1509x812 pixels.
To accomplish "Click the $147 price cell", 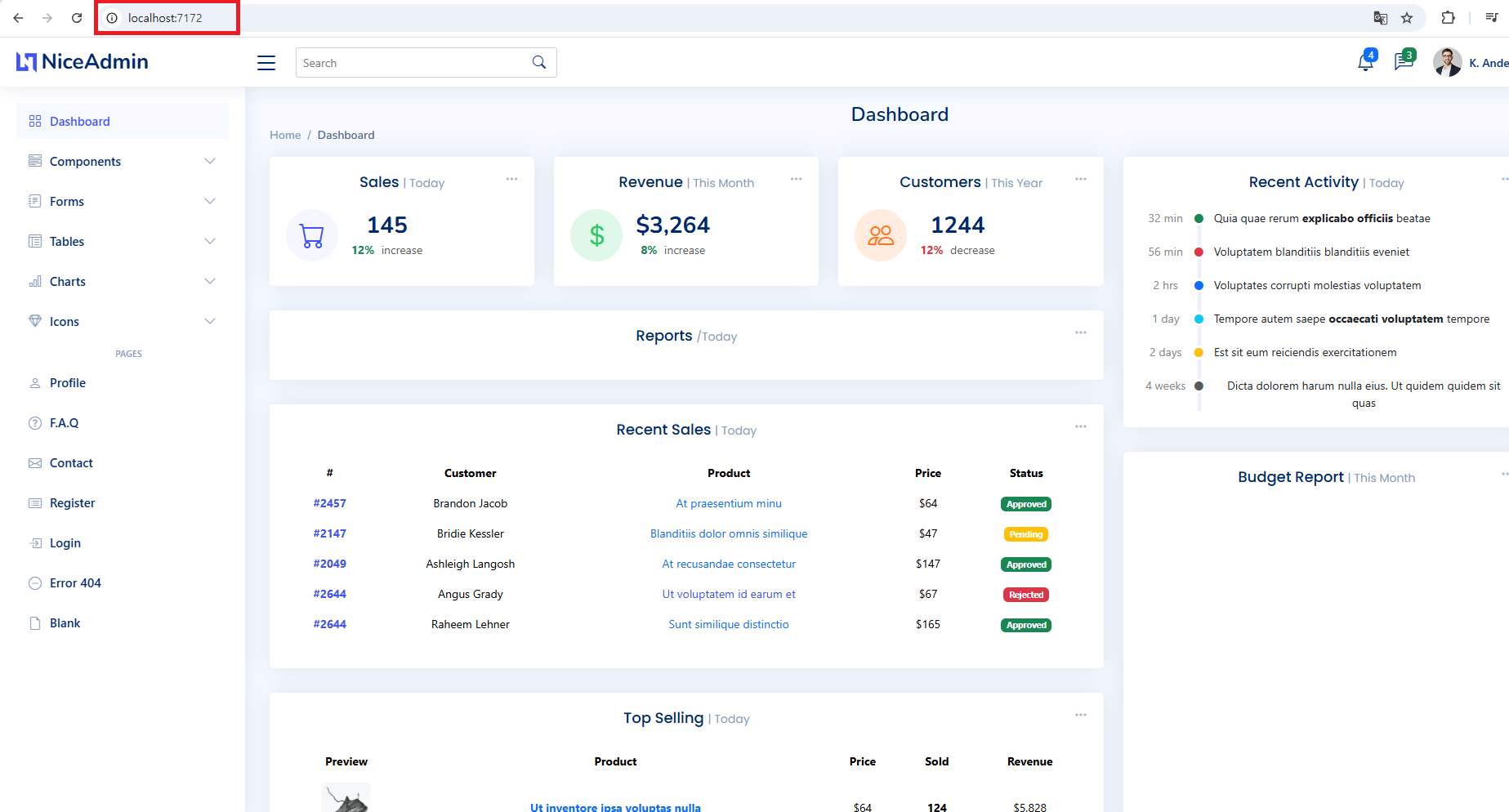I will coord(928,564).
